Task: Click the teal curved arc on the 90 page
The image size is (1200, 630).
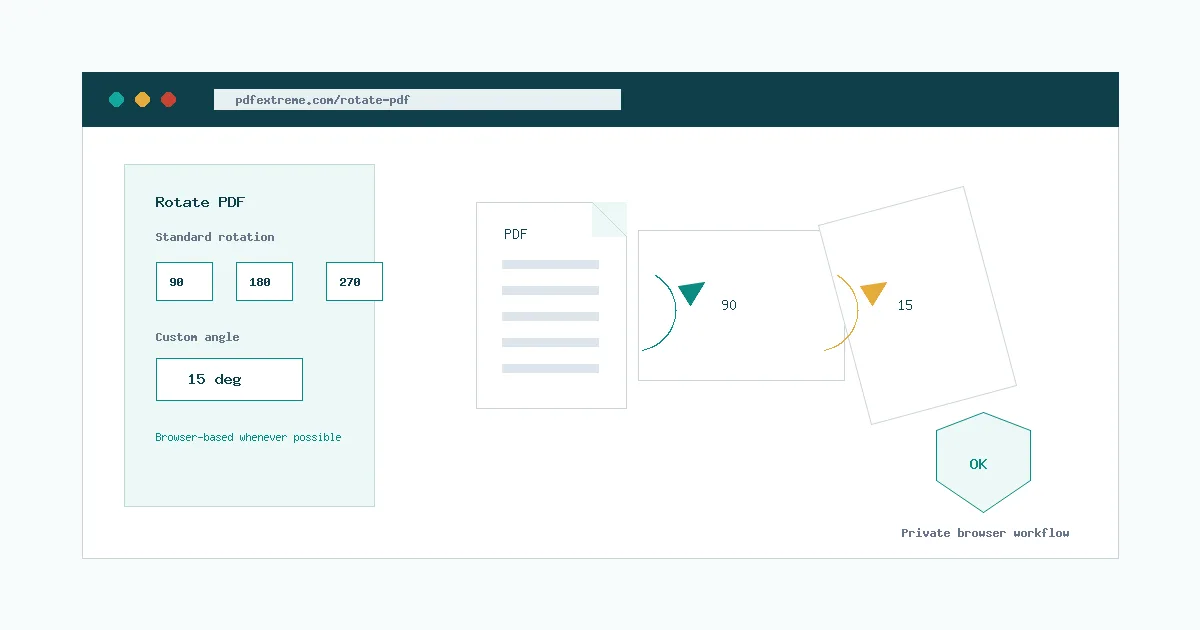Action: (x=660, y=312)
